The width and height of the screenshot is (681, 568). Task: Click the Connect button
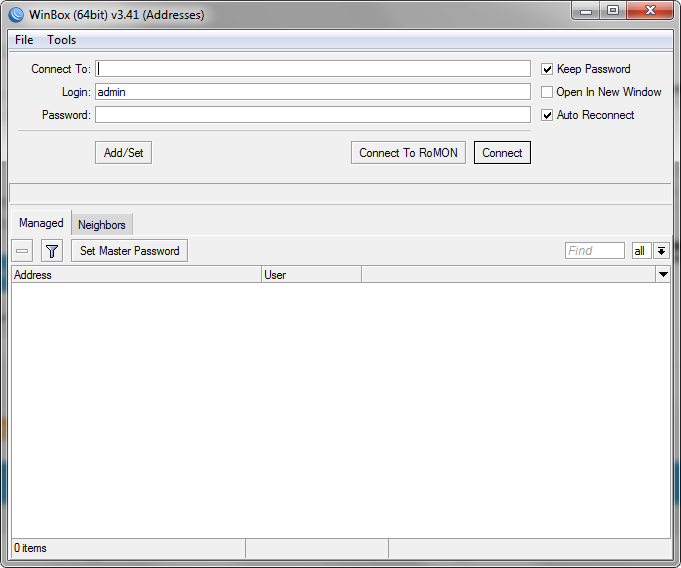[502, 153]
